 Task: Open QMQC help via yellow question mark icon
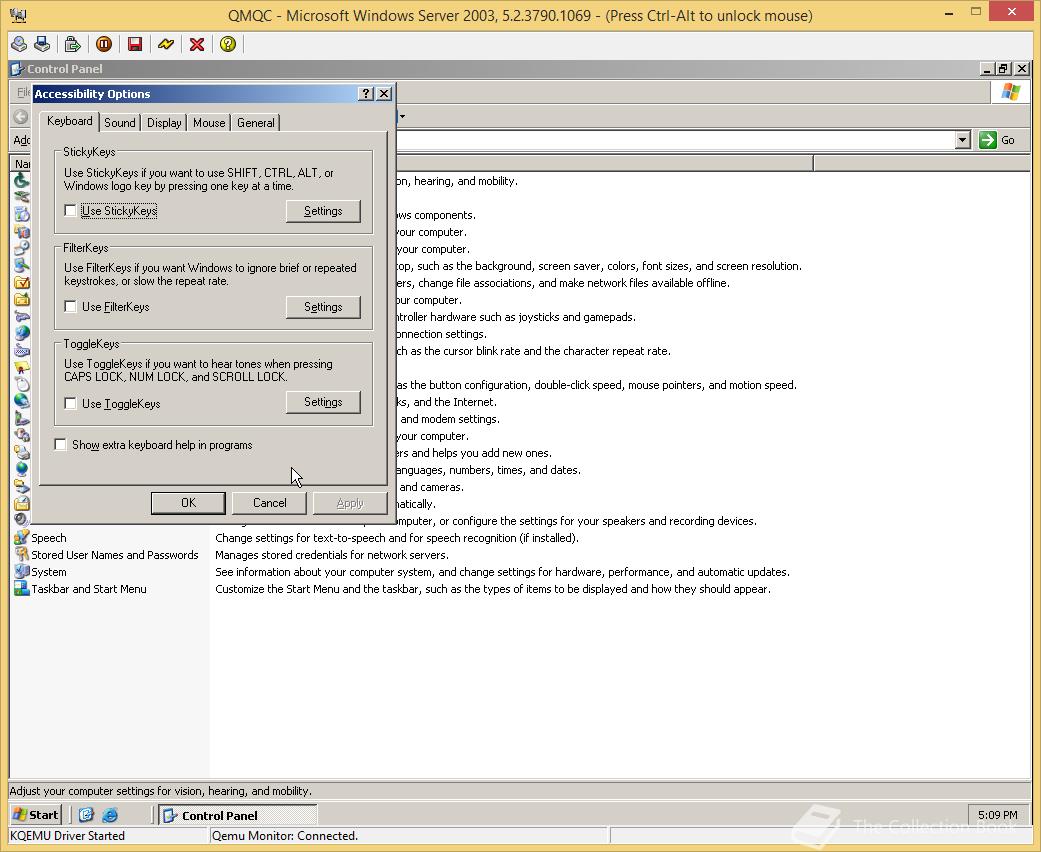pos(228,44)
